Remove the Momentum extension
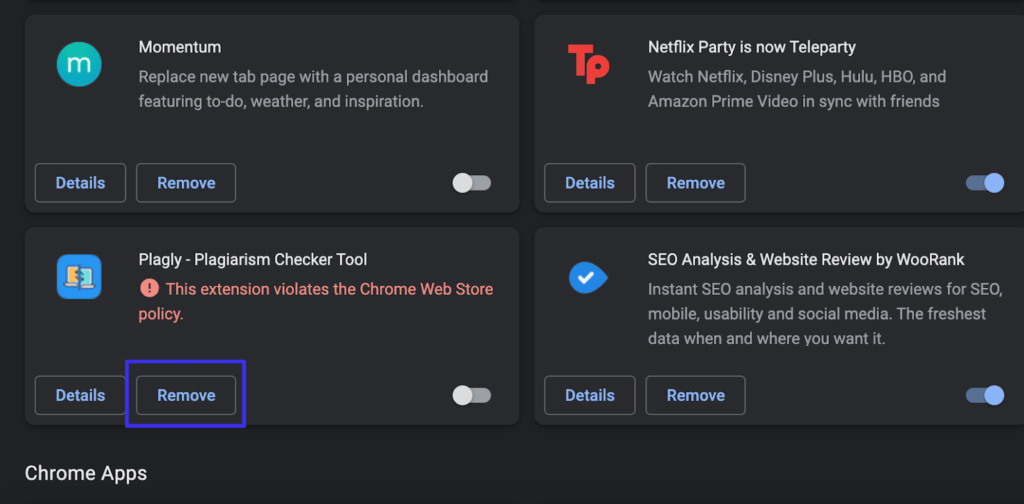 click(186, 183)
